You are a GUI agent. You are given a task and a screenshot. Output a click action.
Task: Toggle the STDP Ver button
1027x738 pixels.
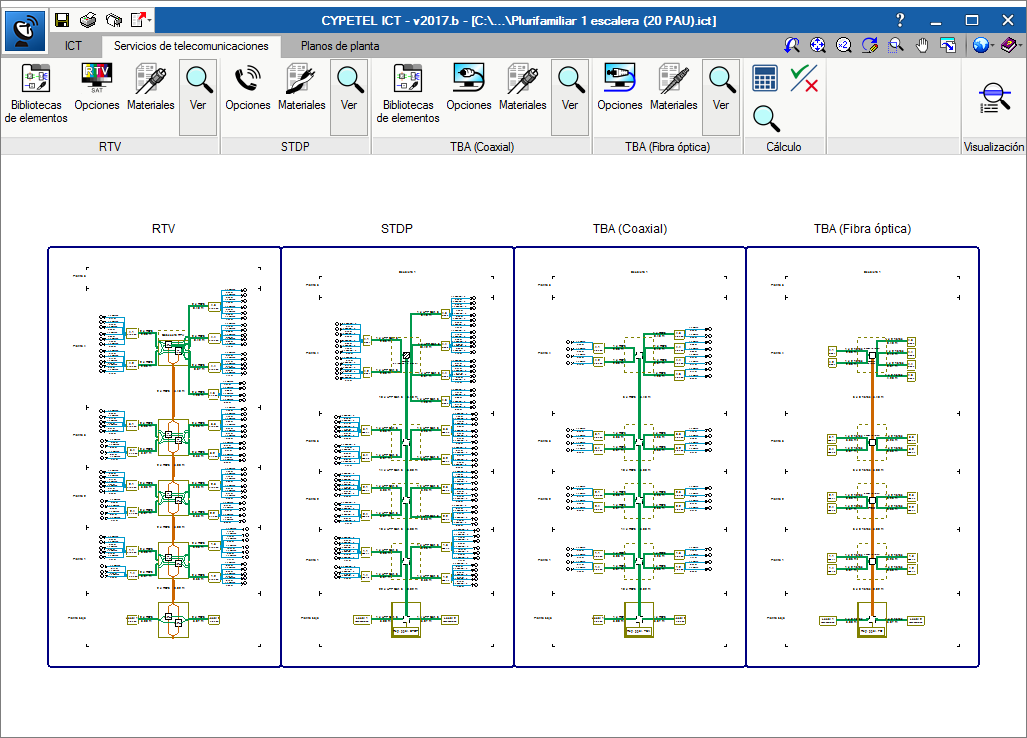pyautogui.click(x=349, y=97)
